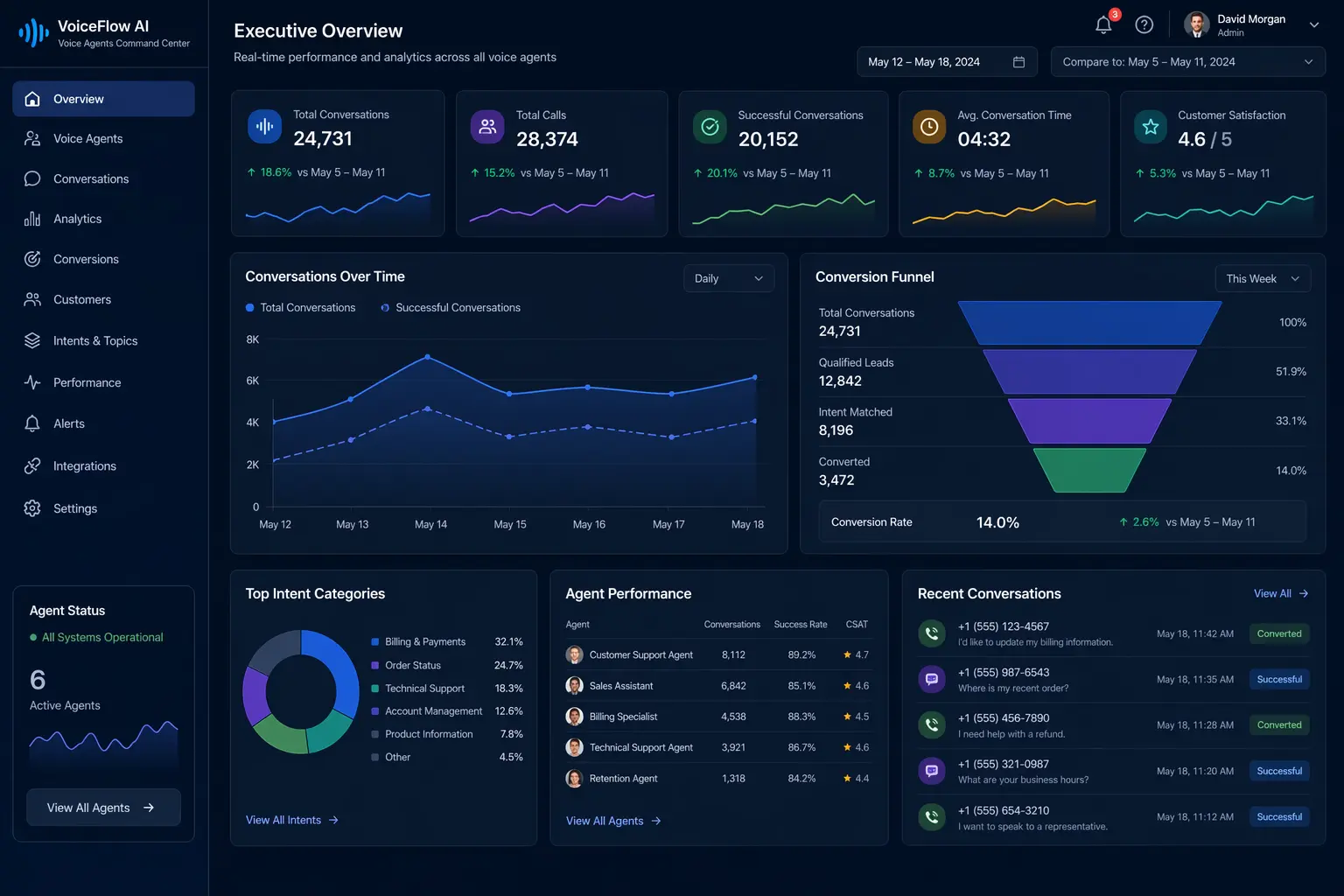Viewport: 1344px width, 896px height.
Task: Click Converted badge for 11:42 AM call
Action: point(1279,633)
